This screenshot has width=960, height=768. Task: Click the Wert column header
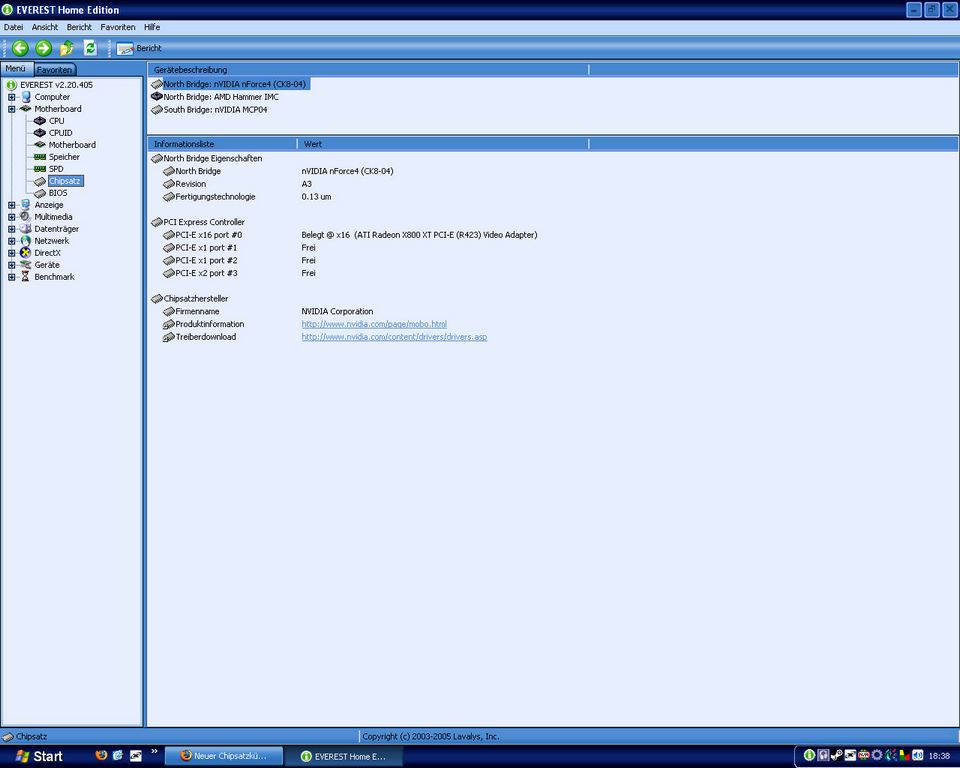[443, 144]
